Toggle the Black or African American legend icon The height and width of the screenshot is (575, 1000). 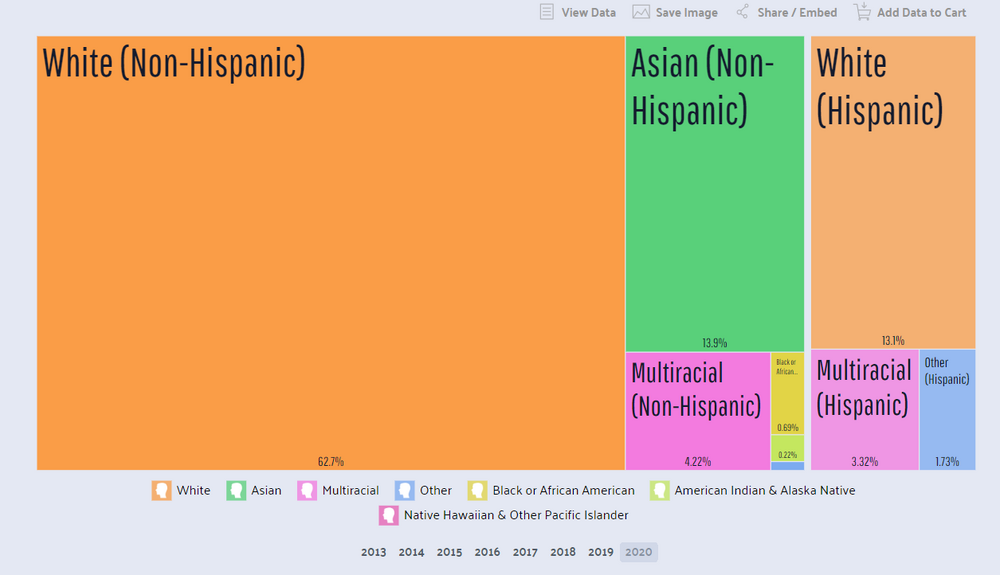pyautogui.click(x=477, y=490)
